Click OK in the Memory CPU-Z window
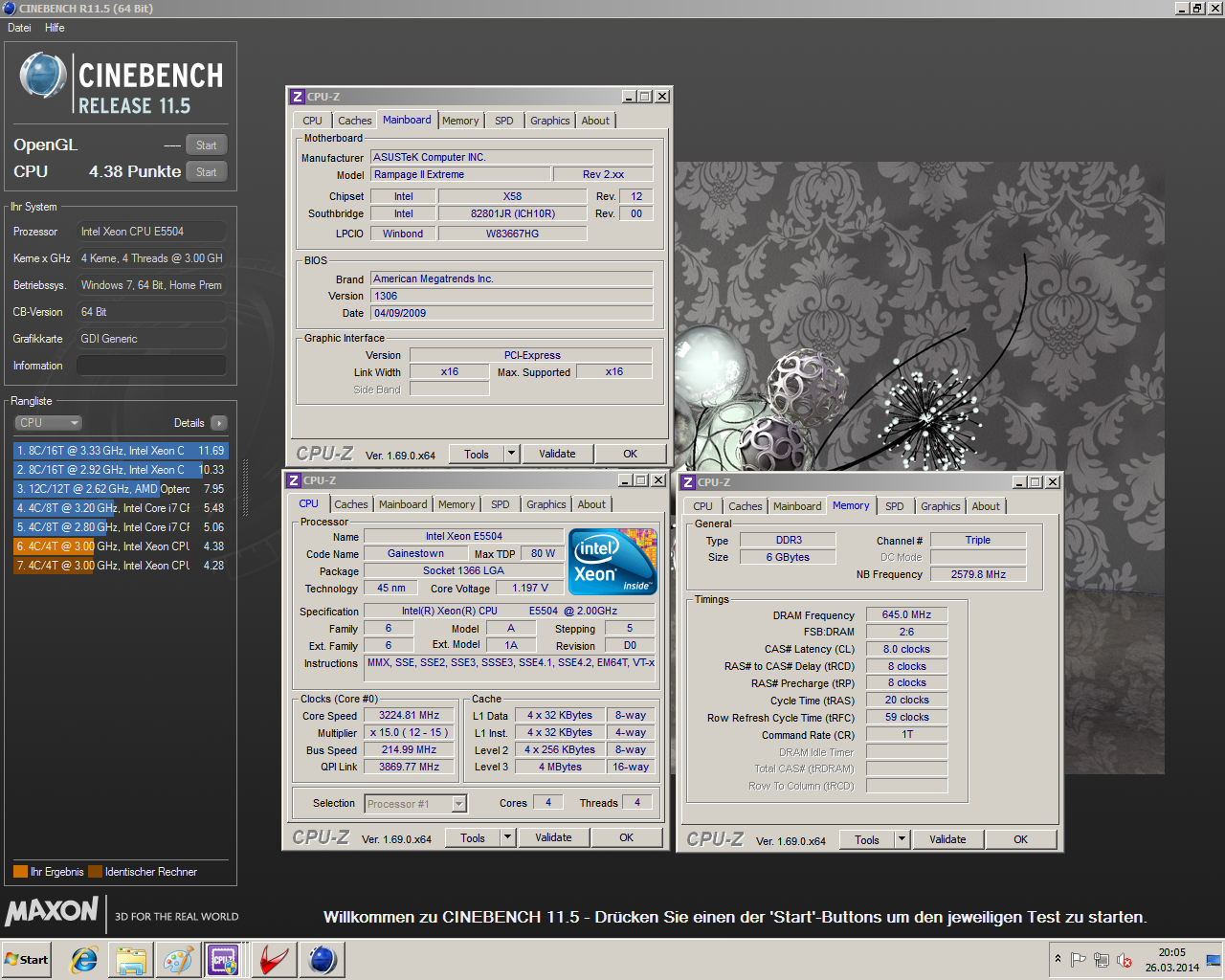 tap(1020, 839)
